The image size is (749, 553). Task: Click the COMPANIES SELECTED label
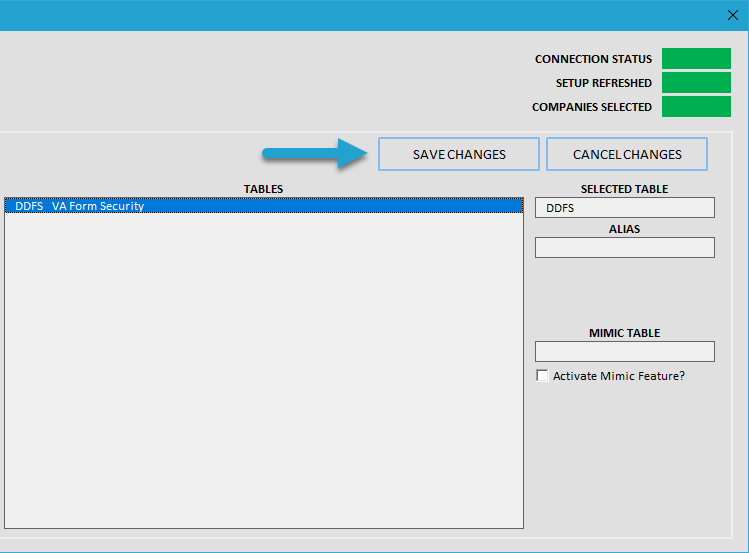pos(592,107)
